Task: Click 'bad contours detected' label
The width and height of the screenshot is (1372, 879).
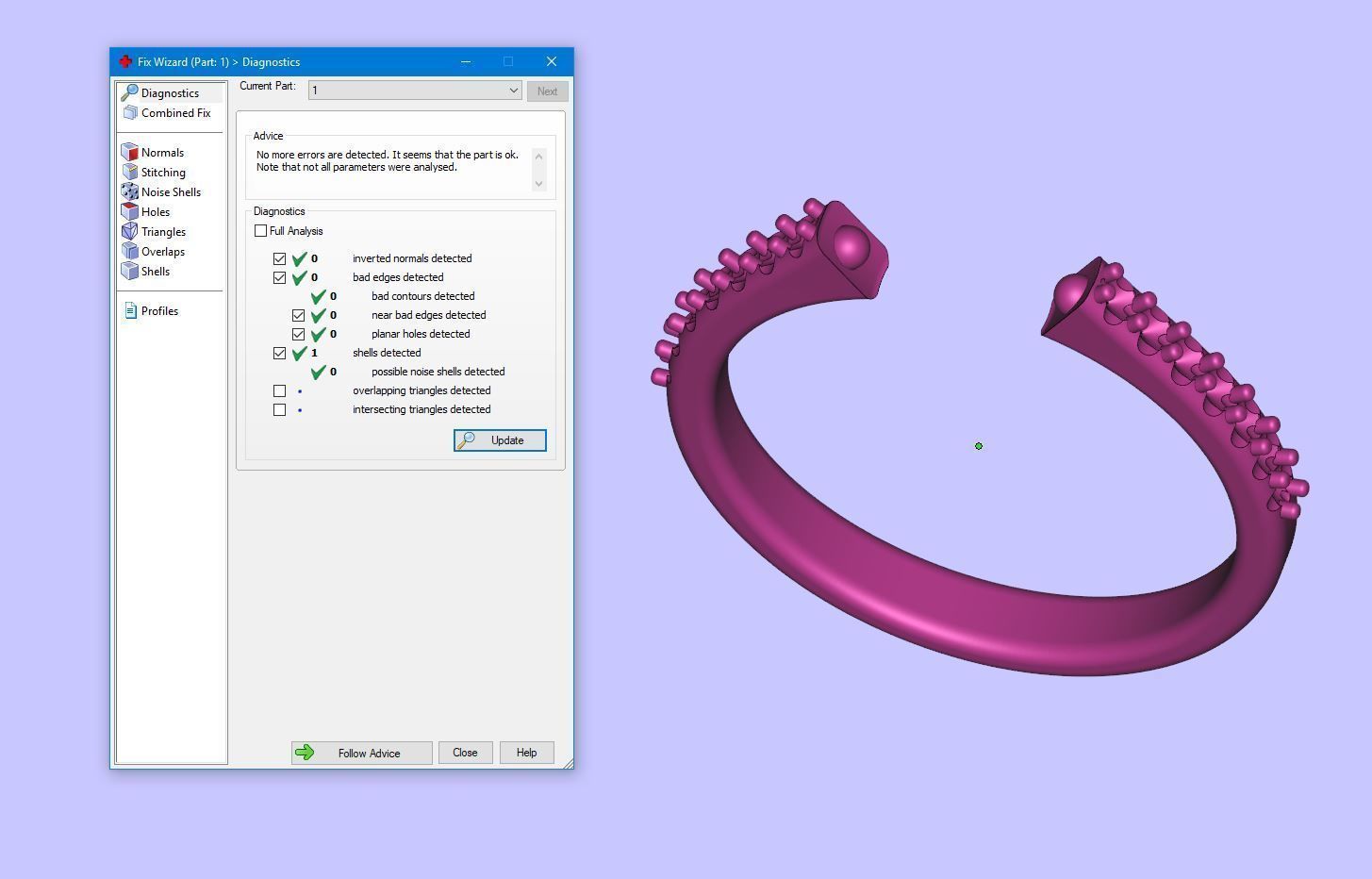Action: click(x=422, y=296)
